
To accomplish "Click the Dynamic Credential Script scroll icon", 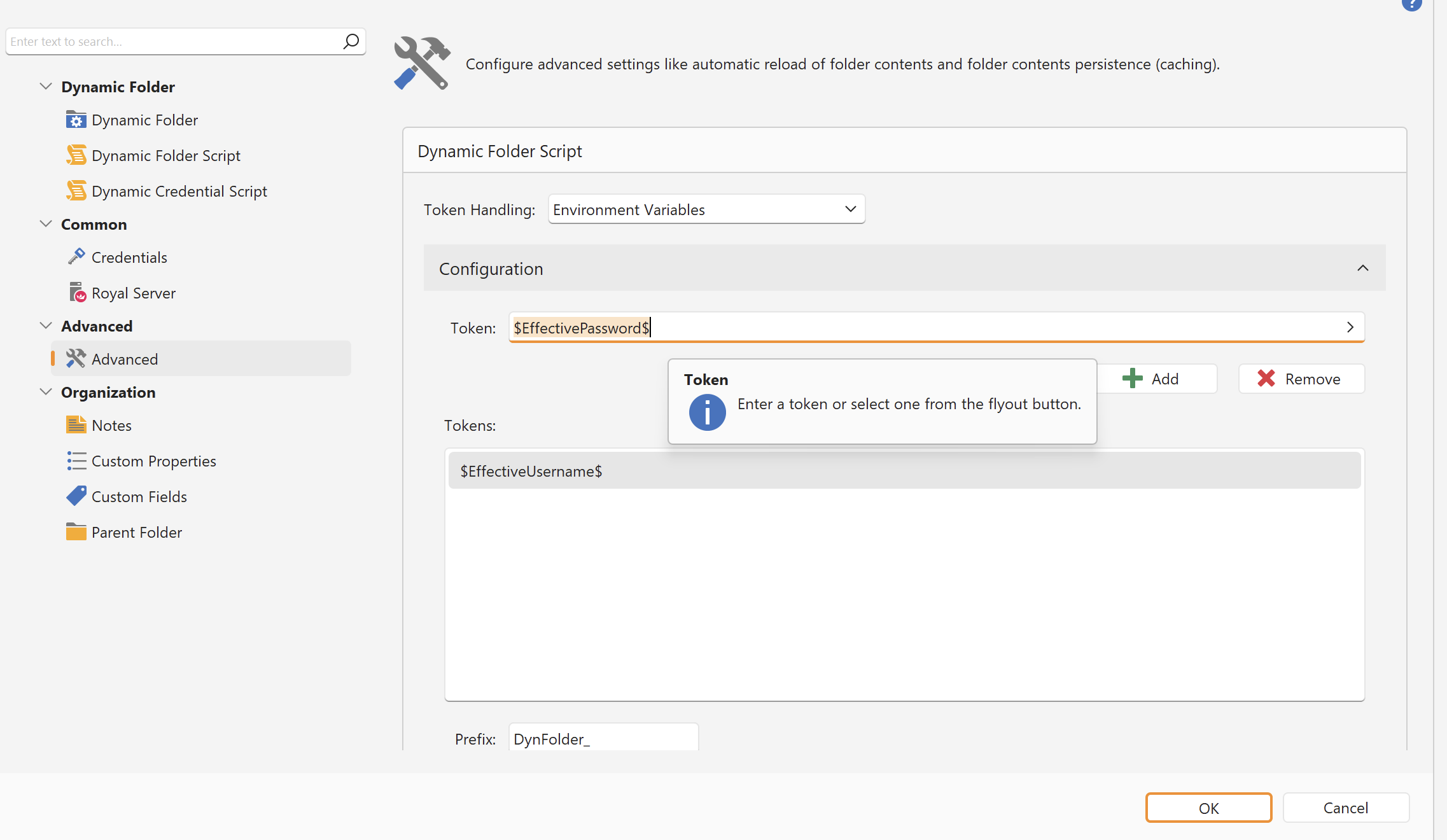I will 76,191.
